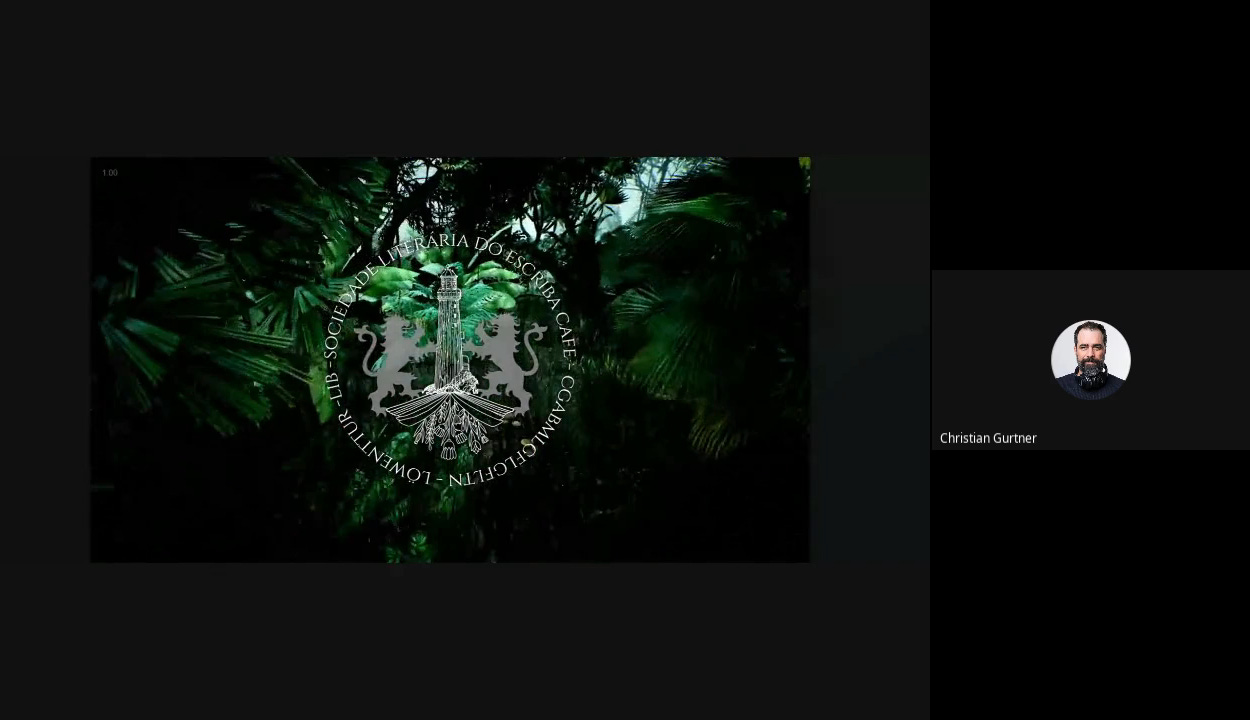Click Christian Gurtner's profile avatar
Viewport: 1250px width, 720px height.
click(x=1090, y=360)
